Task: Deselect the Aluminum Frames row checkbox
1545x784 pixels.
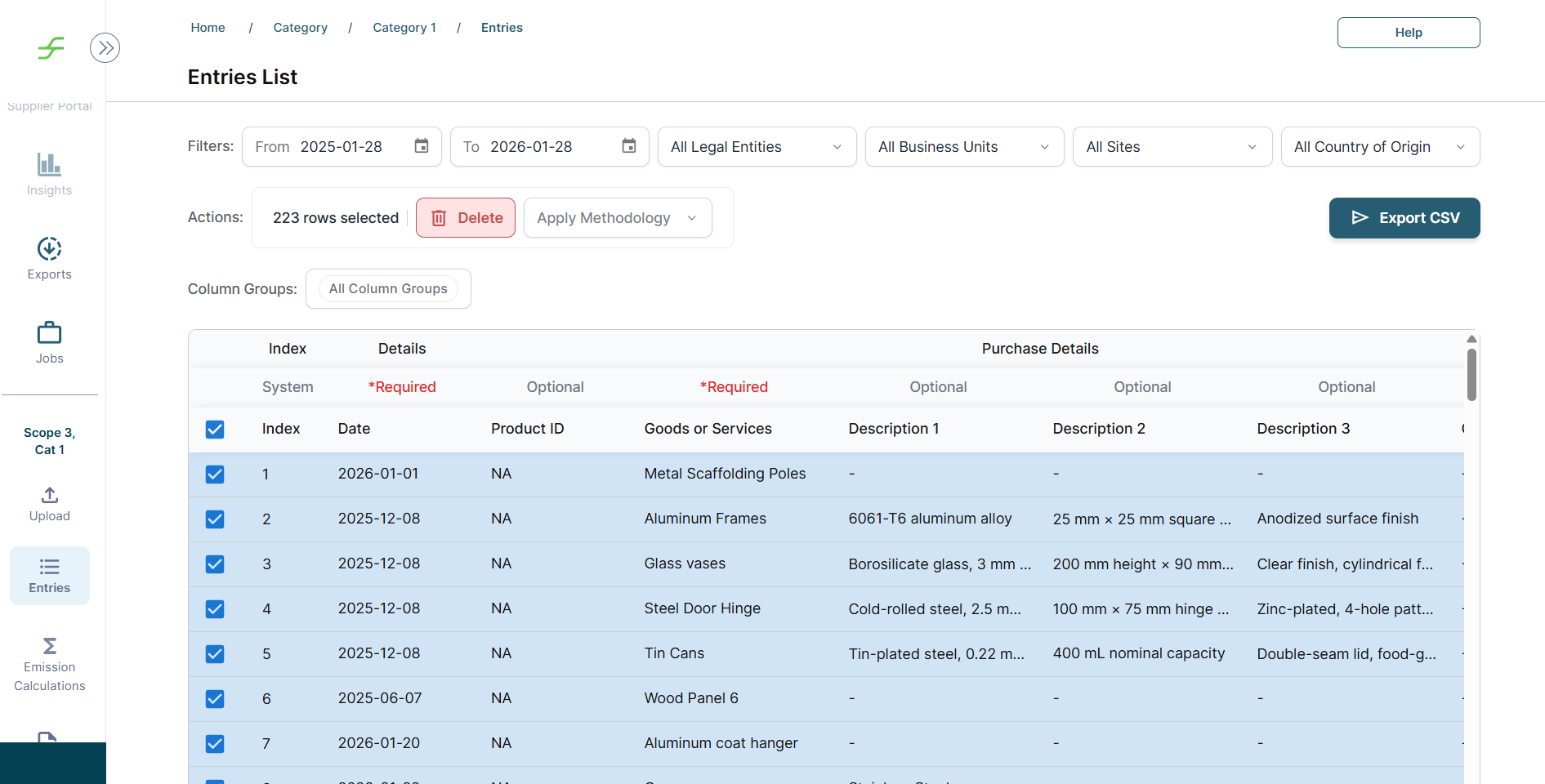Action: click(215, 519)
